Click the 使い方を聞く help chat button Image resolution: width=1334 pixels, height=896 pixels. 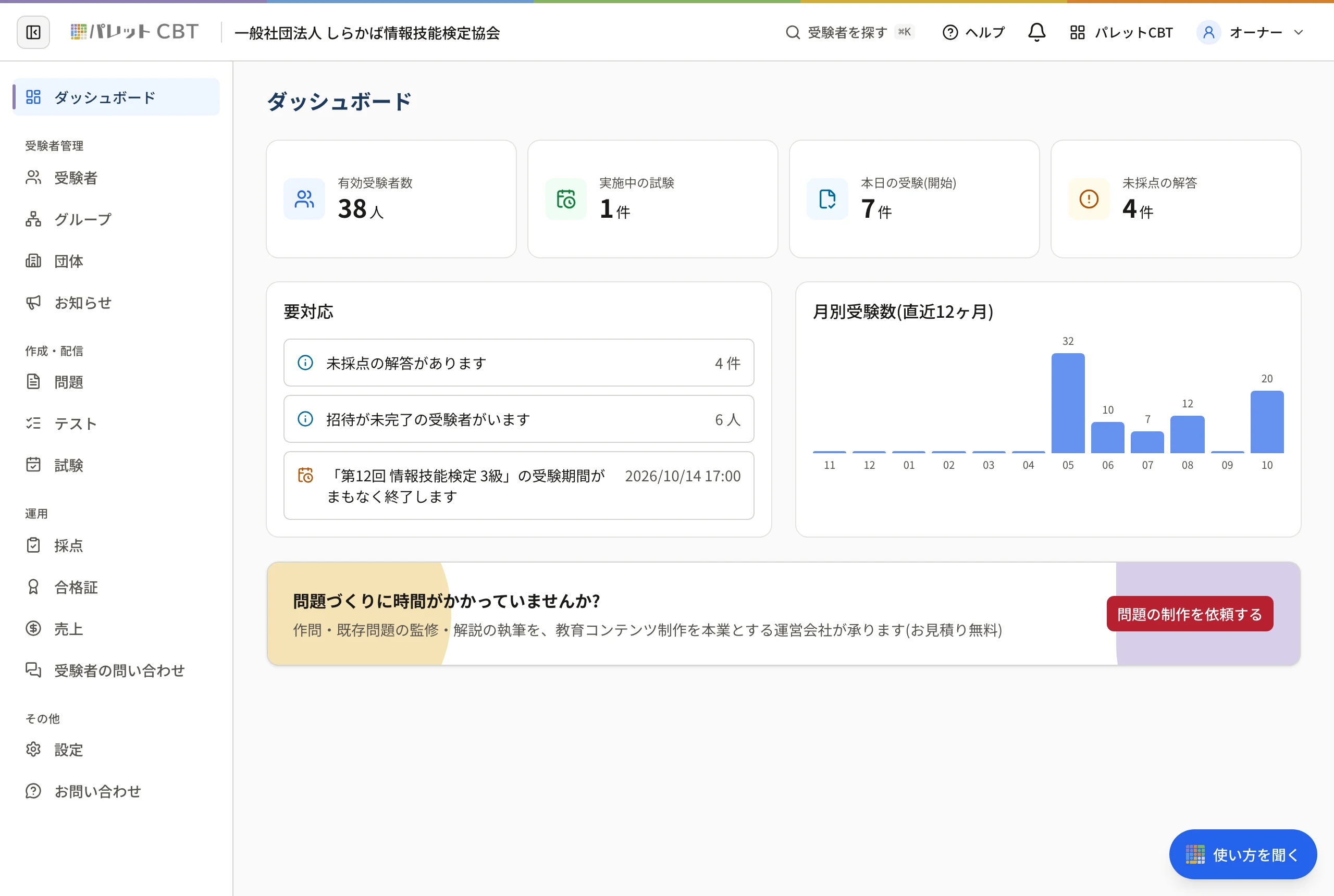point(1243,855)
